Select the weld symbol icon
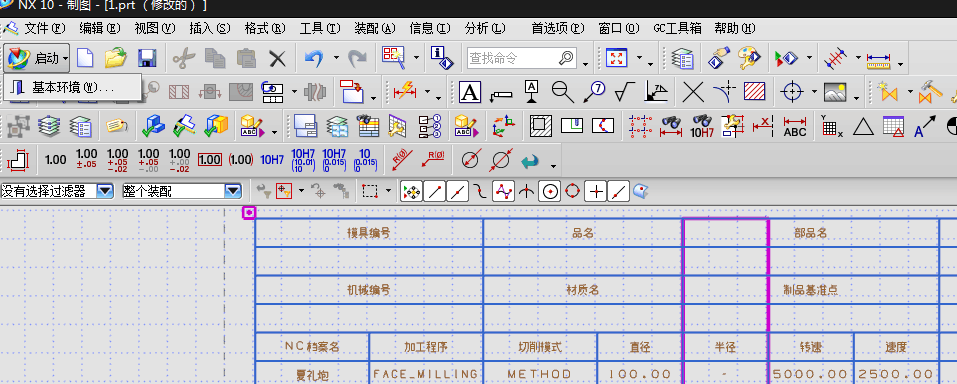This screenshot has height=384, width=957. (656, 92)
